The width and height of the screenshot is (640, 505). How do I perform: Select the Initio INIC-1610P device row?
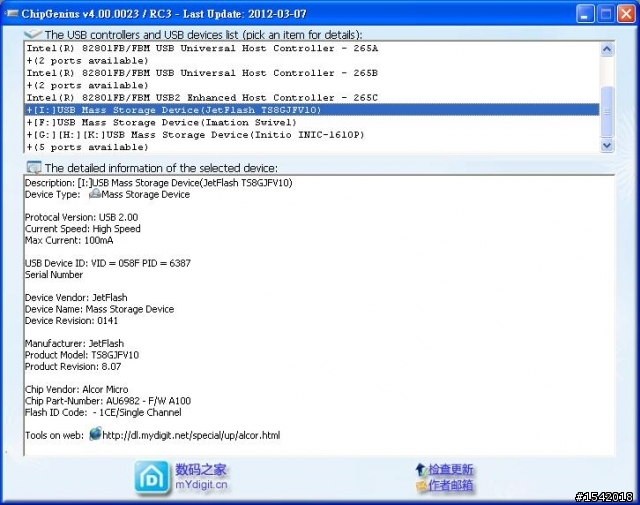312,135
